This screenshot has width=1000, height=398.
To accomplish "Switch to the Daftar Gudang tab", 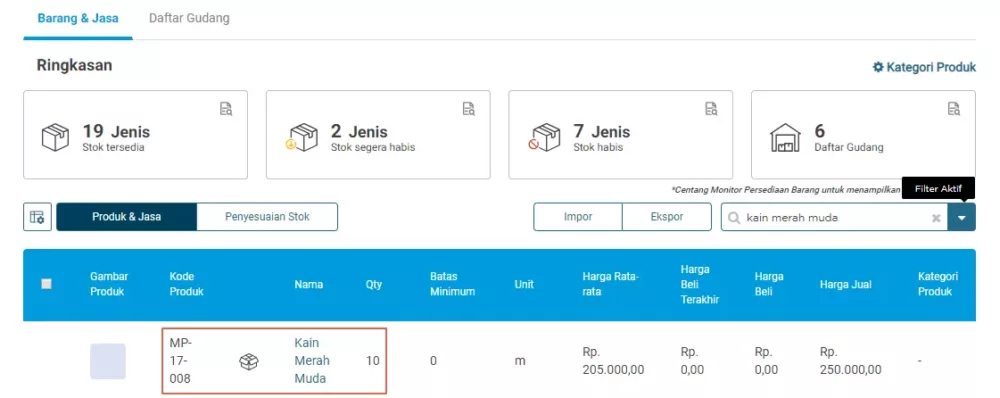I will (189, 18).
